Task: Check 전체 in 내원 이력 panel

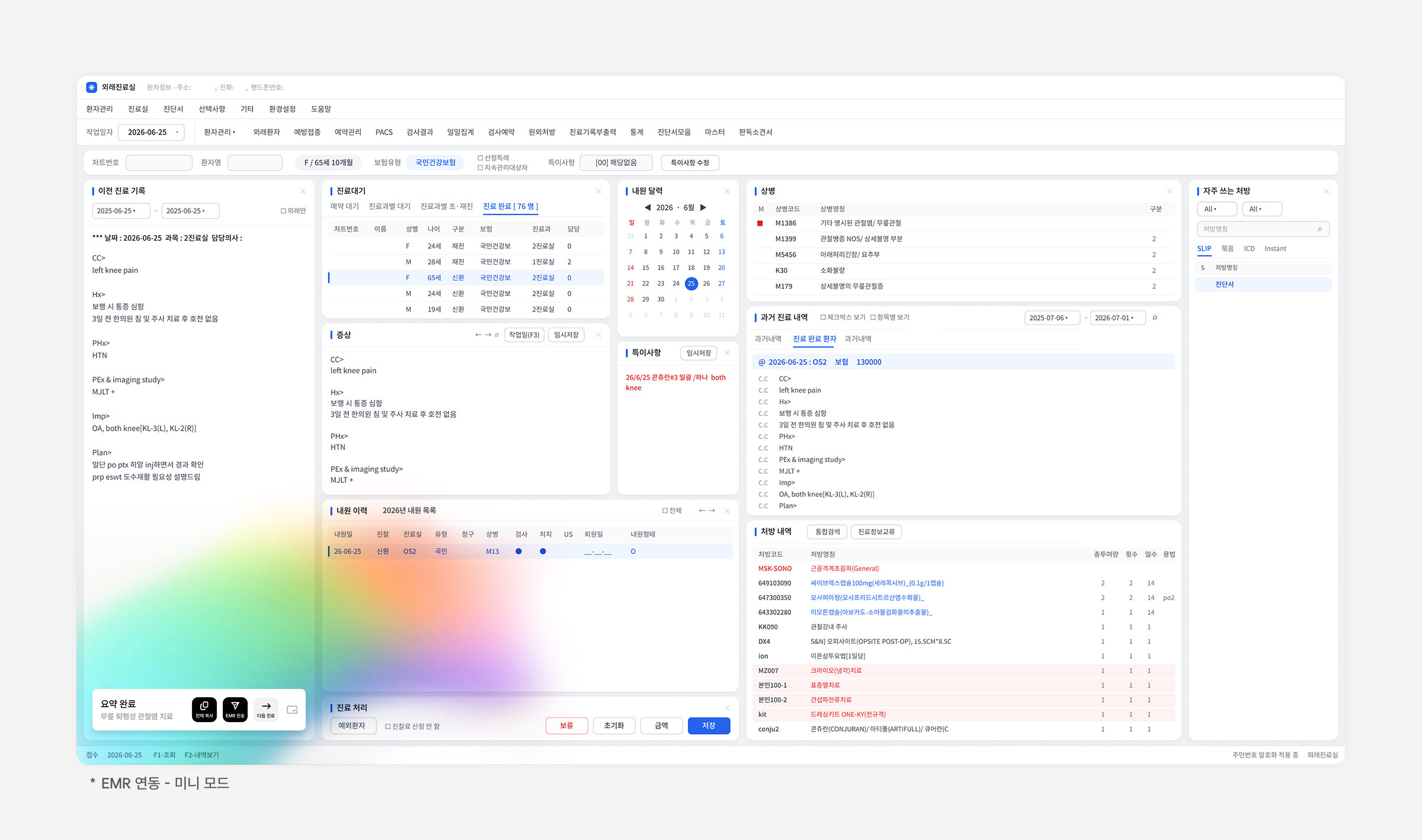Action: (665, 511)
